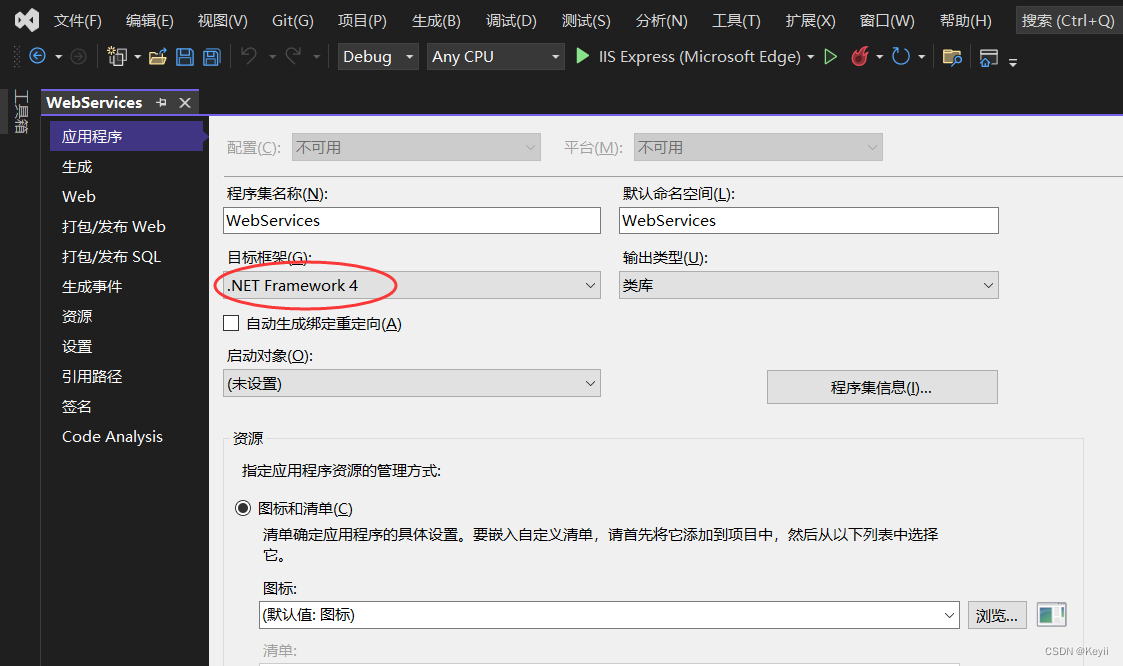Click the open file folder icon
This screenshot has height=666, width=1123.
click(x=158, y=57)
